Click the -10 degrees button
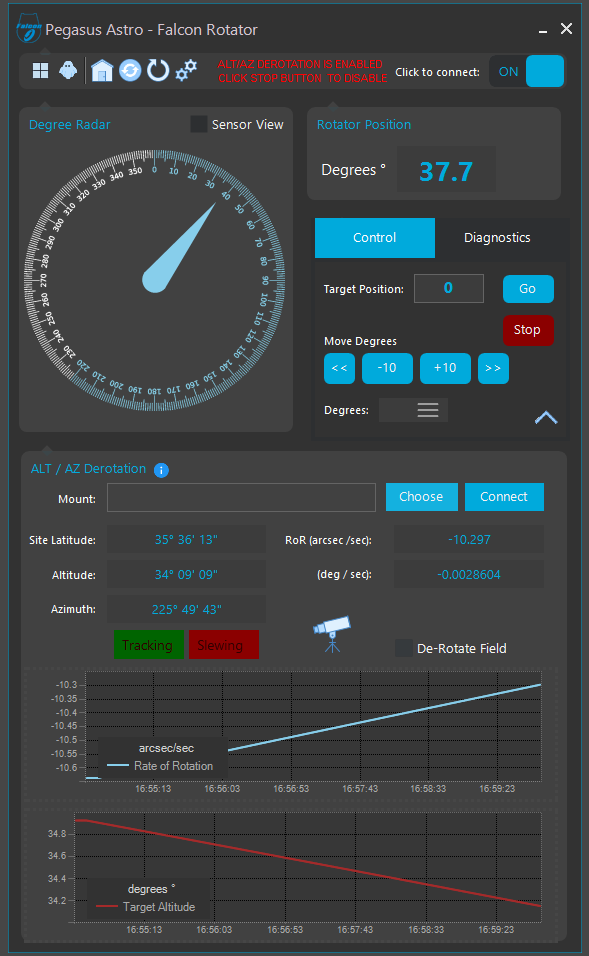589x956 pixels. coord(387,368)
